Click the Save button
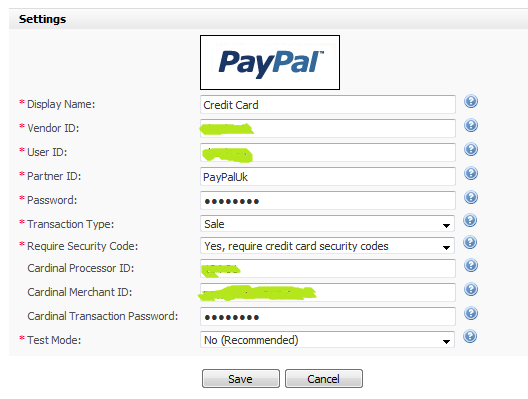The image size is (528, 399). click(241, 379)
